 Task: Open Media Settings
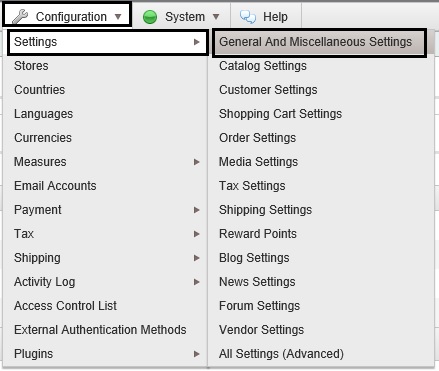click(x=321, y=162)
